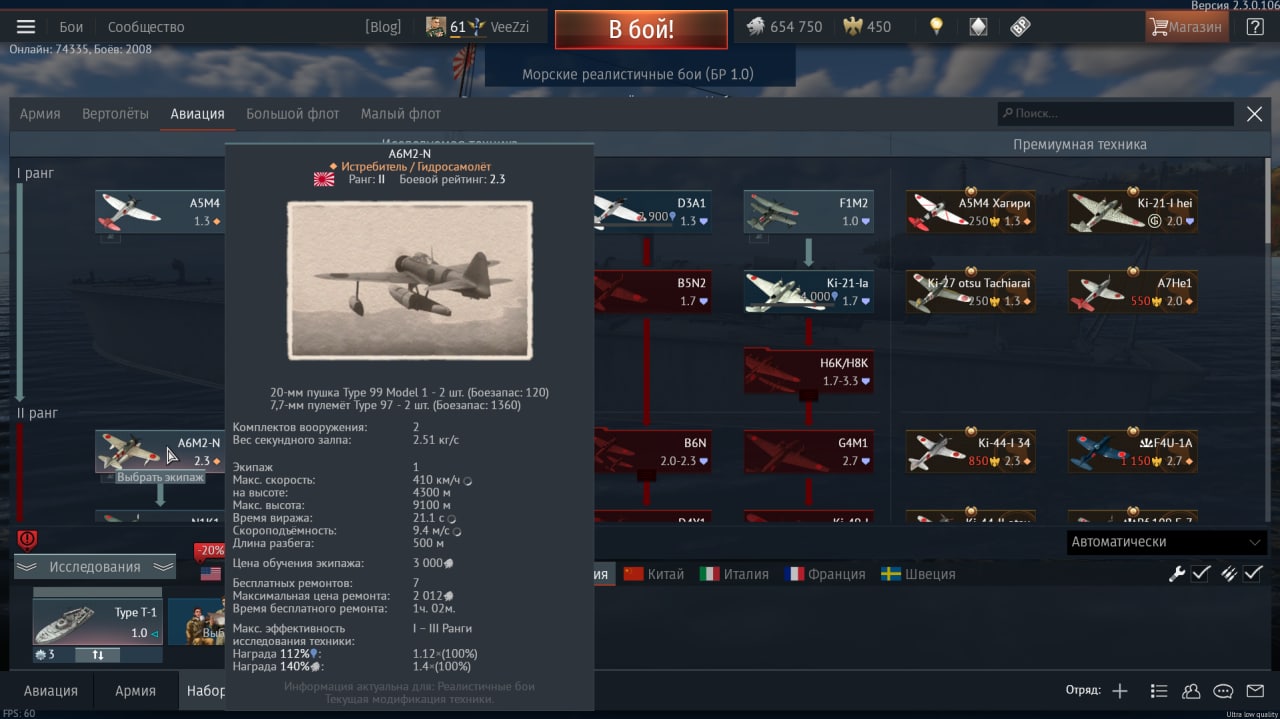Click the lightbulb hints icon

point(936,27)
